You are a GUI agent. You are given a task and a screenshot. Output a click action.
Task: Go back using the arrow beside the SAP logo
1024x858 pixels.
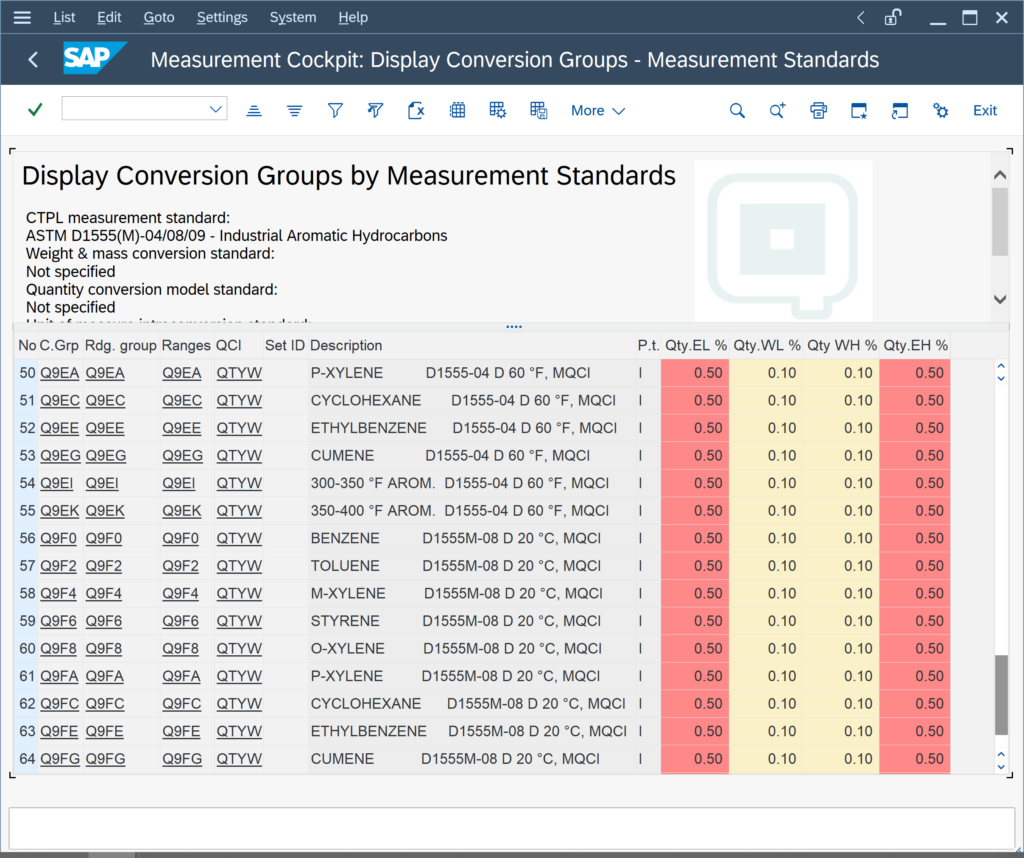(x=33, y=60)
